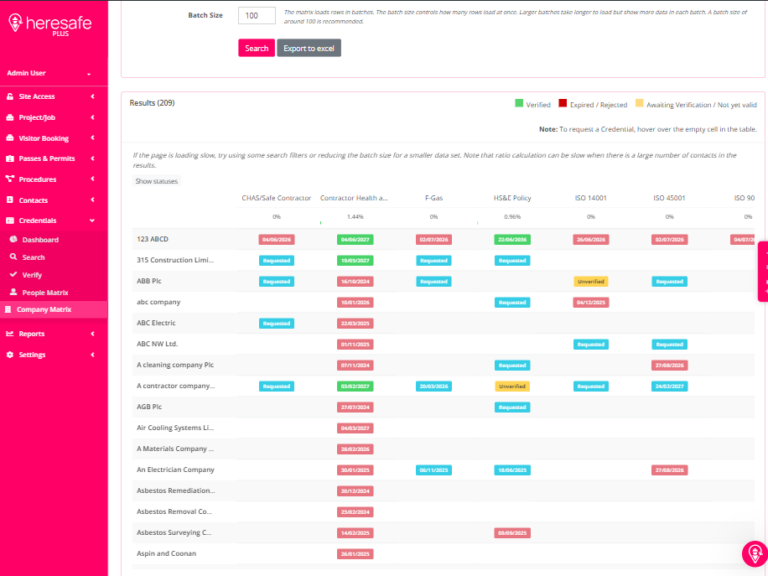Click the Show statuses button

pos(156,181)
